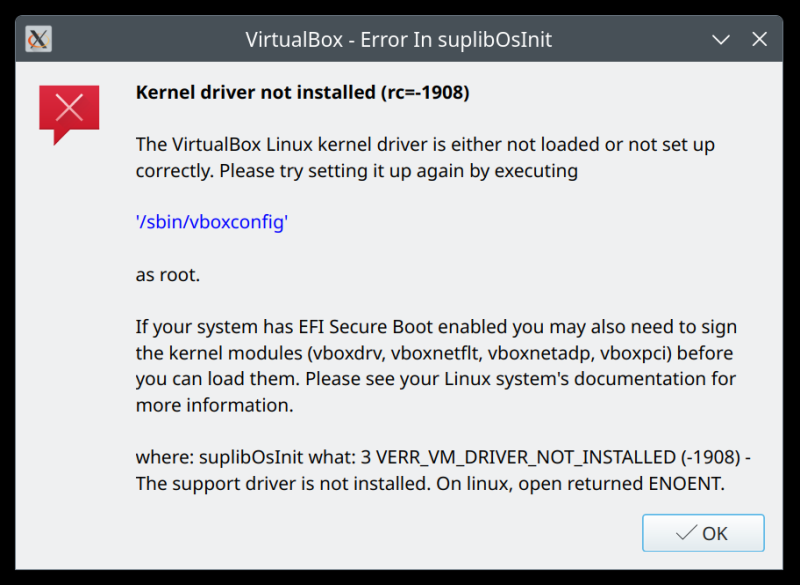Open the '/sbin/vboxconfig' link
Screen dimensions: 800x585
click(212, 222)
